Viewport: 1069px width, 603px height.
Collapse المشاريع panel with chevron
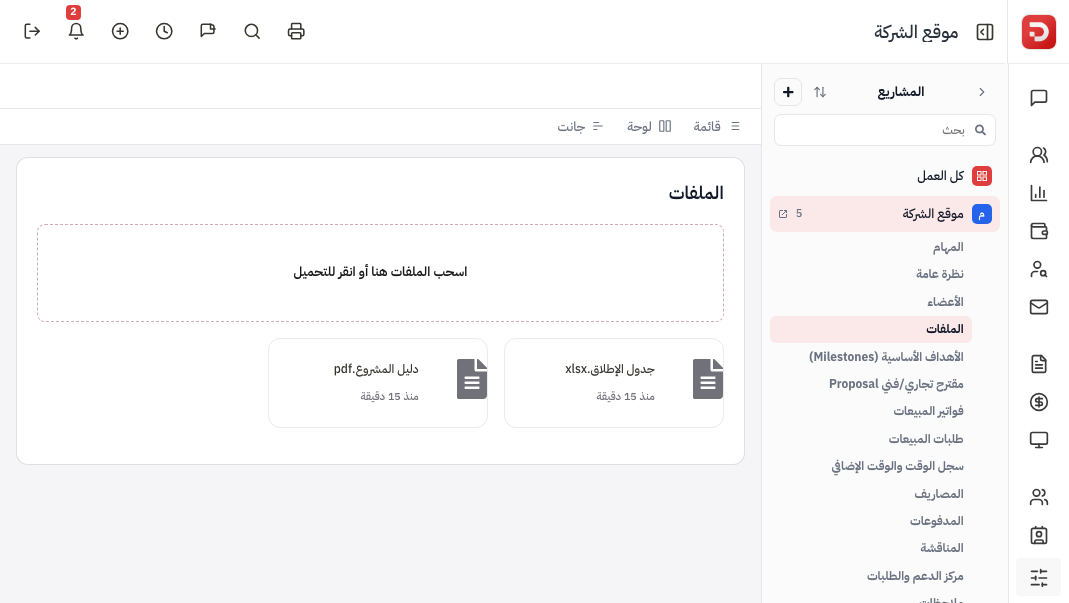click(982, 92)
